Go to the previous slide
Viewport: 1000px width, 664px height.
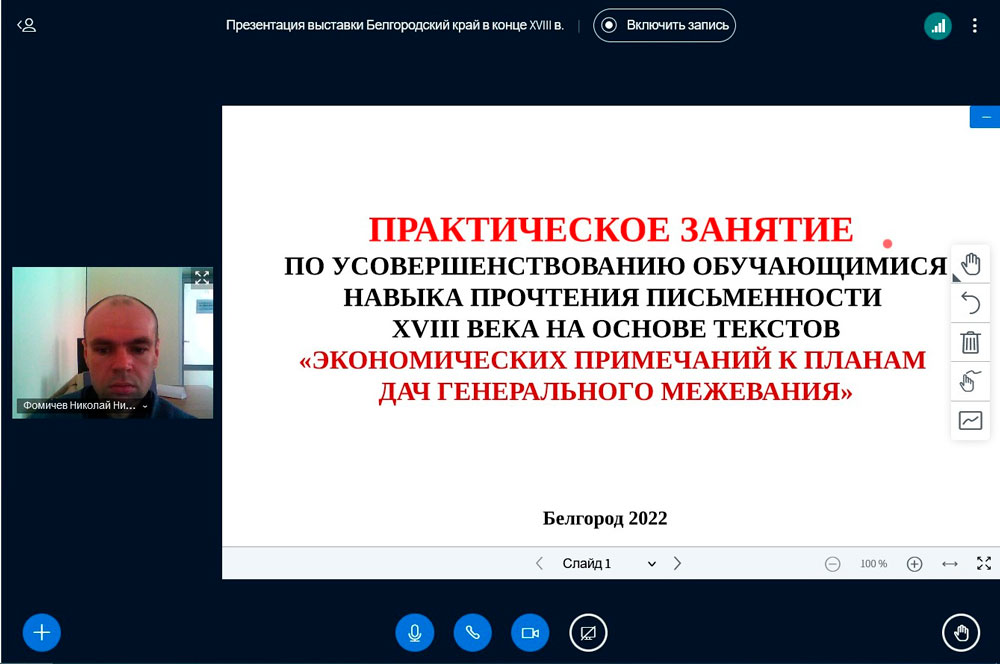[540, 563]
